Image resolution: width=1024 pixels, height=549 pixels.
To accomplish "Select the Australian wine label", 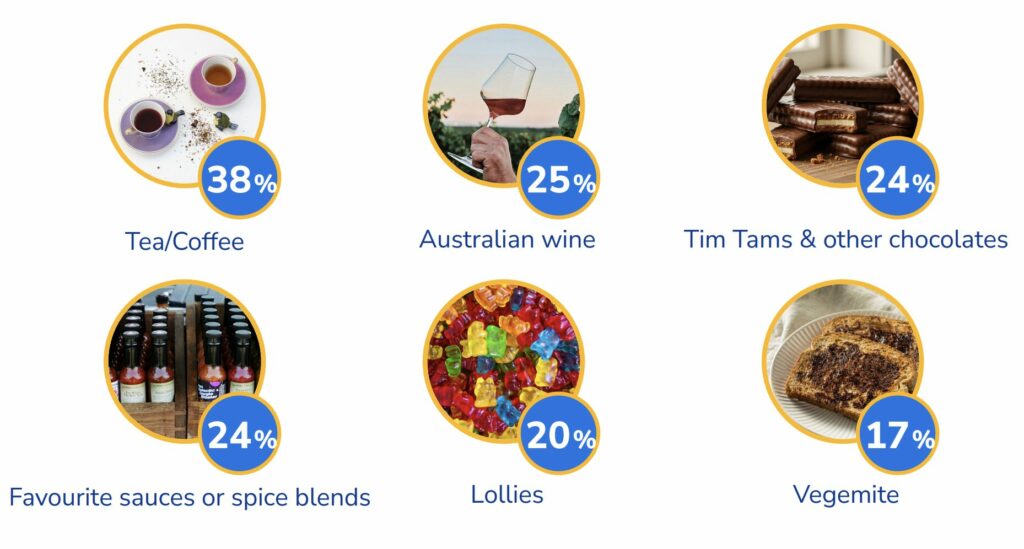I will pos(507,240).
